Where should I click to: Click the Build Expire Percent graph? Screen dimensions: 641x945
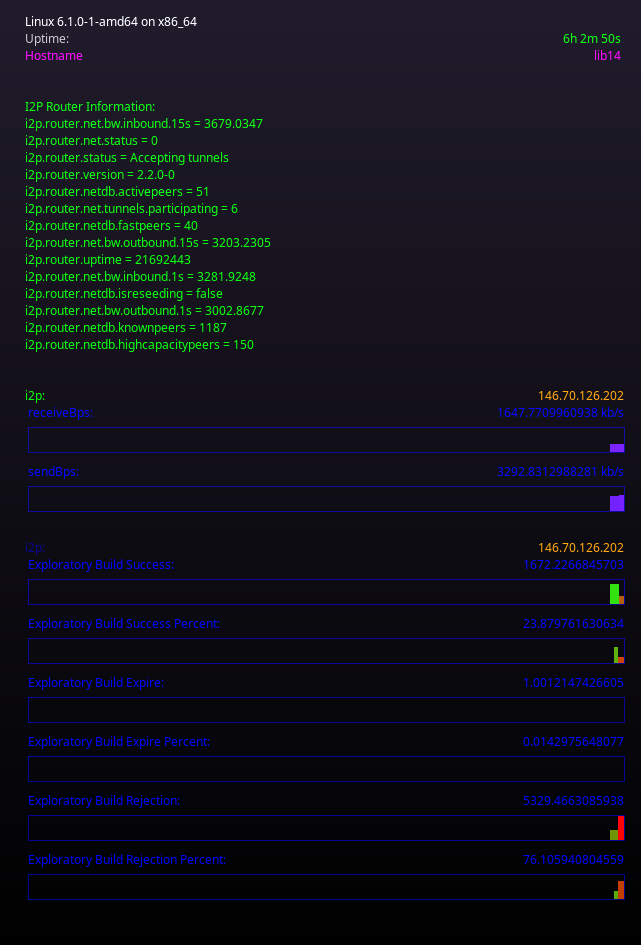(x=326, y=769)
